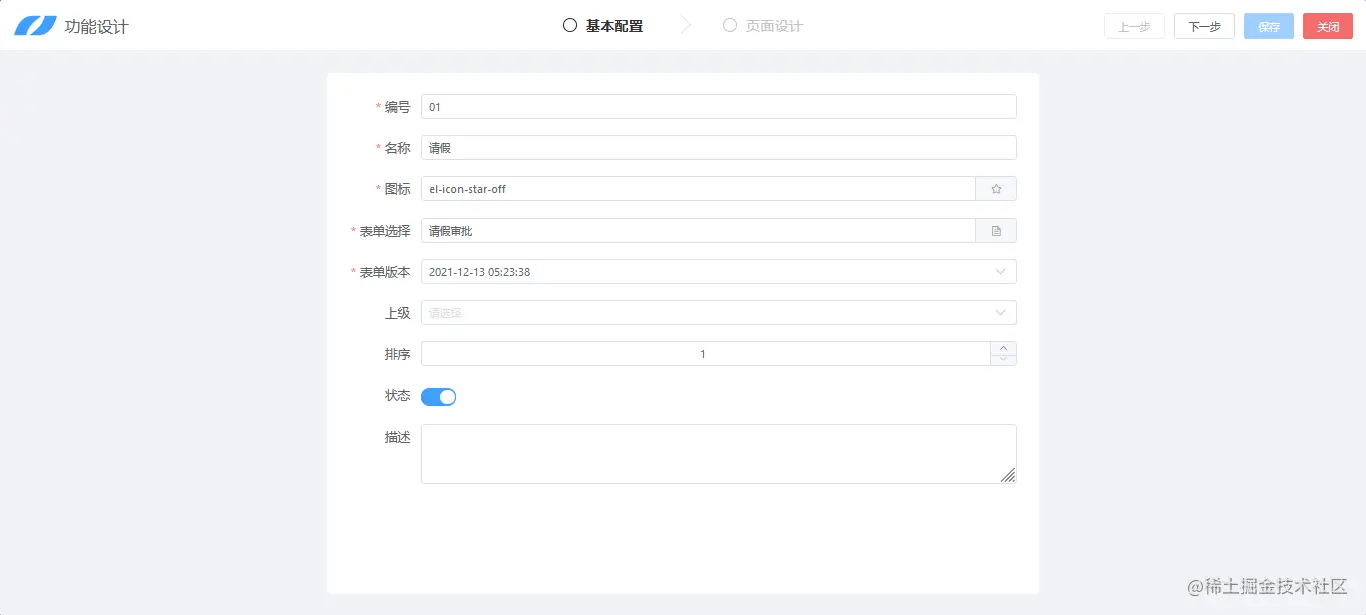This screenshot has width=1366, height=615.
Task: Expand the 表单版本 version dropdown
Action: pos(718,271)
